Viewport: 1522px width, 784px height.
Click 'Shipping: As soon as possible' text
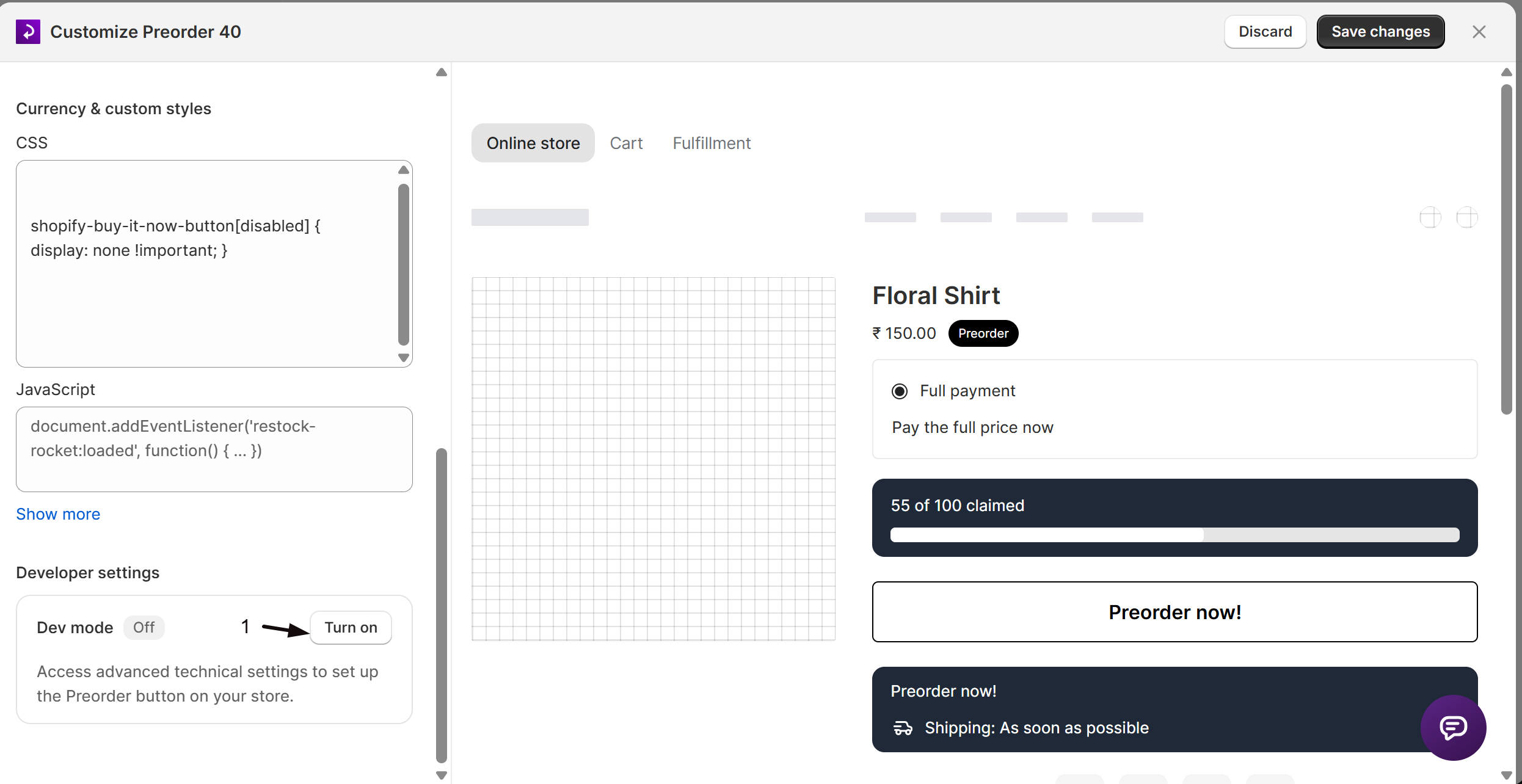coord(1036,728)
